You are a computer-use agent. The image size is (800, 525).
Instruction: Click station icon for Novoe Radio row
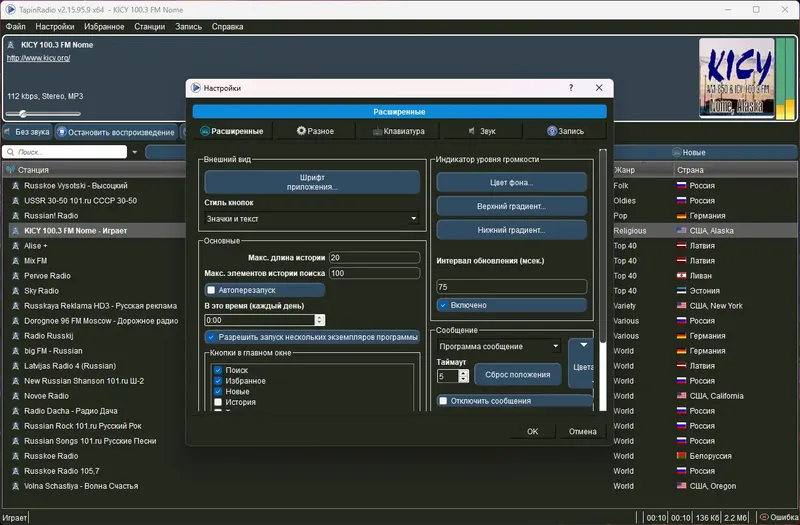[x=15, y=396]
